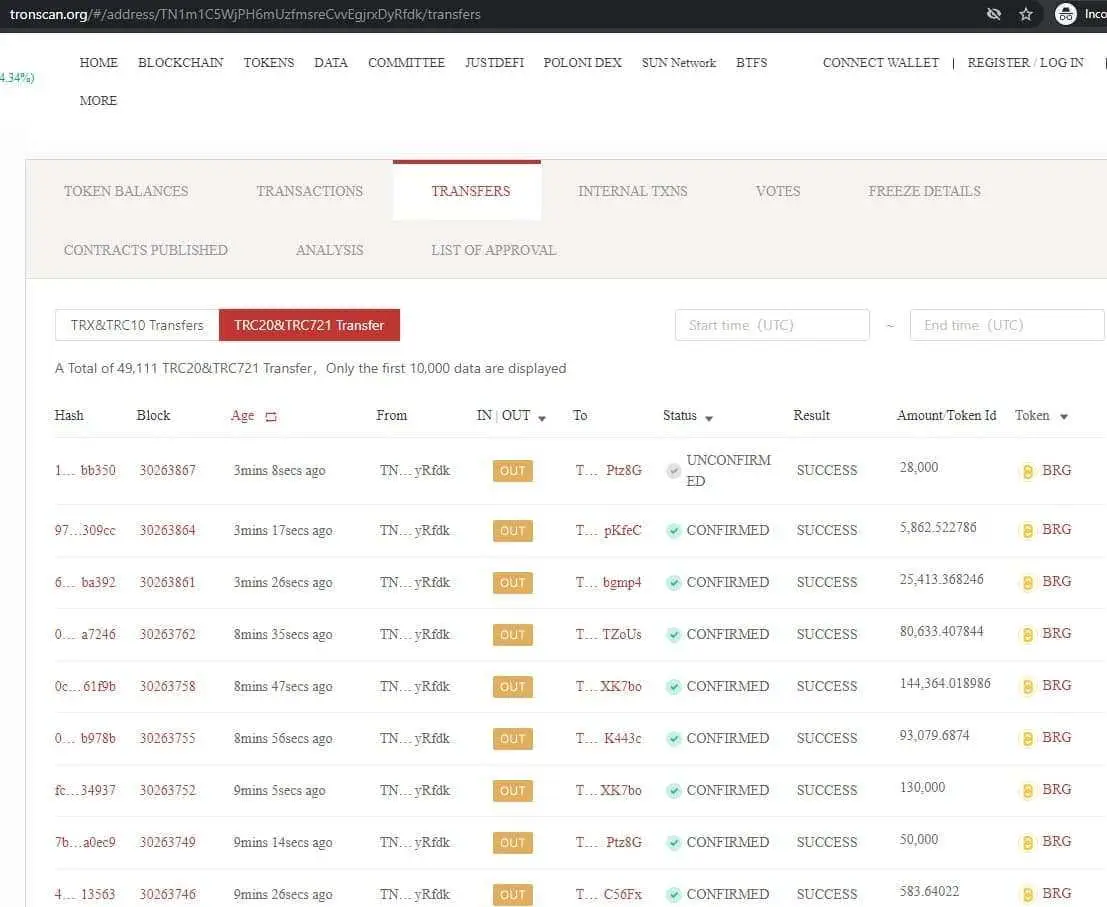Image resolution: width=1107 pixels, height=907 pixels.
Task: Click the BRG token icon in the 28,000 row
Action: pos(1028,471)
